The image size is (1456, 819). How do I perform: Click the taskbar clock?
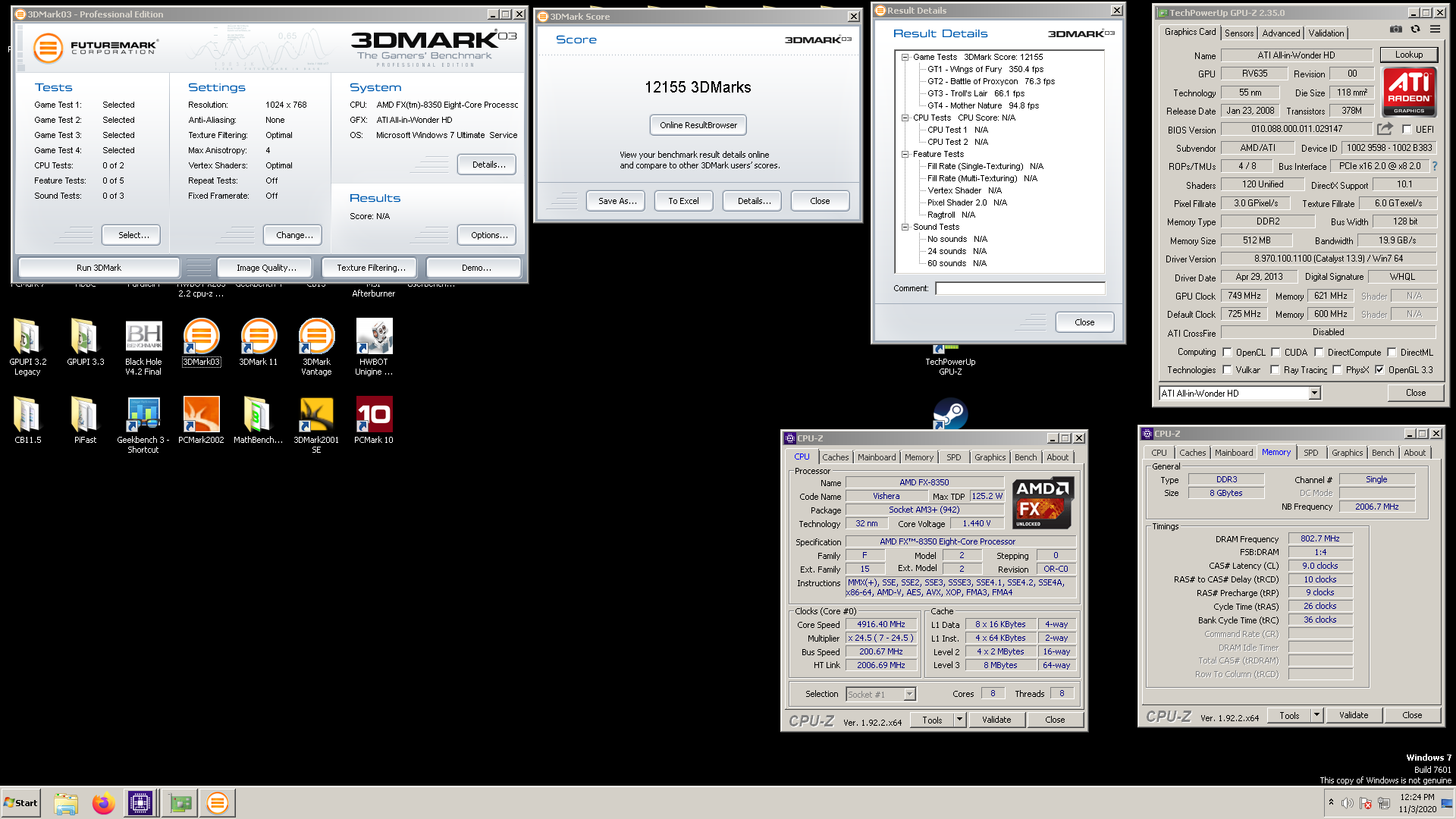(1417, 803)
